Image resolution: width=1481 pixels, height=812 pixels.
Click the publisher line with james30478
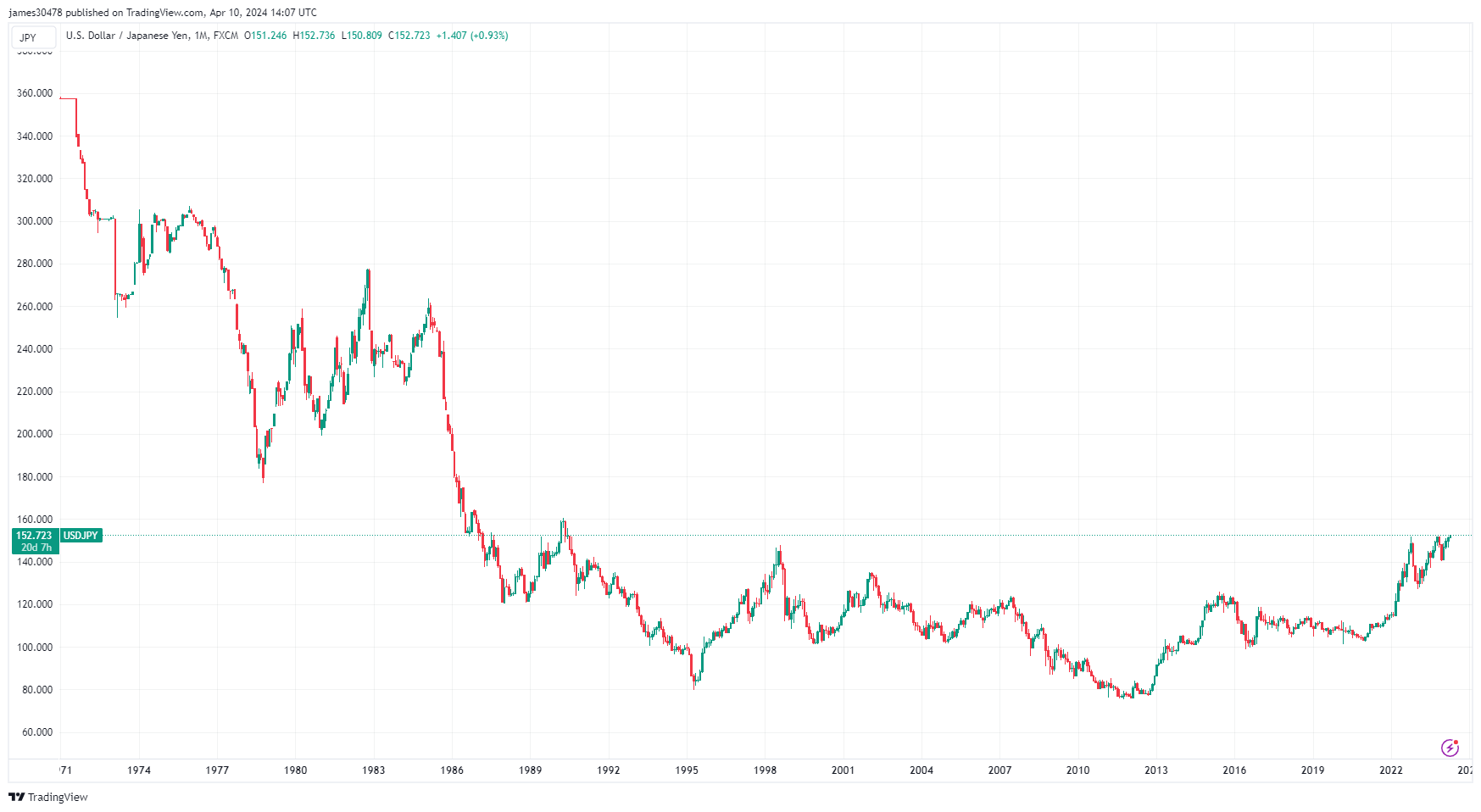pyautogui.click(x=163, y=13)
